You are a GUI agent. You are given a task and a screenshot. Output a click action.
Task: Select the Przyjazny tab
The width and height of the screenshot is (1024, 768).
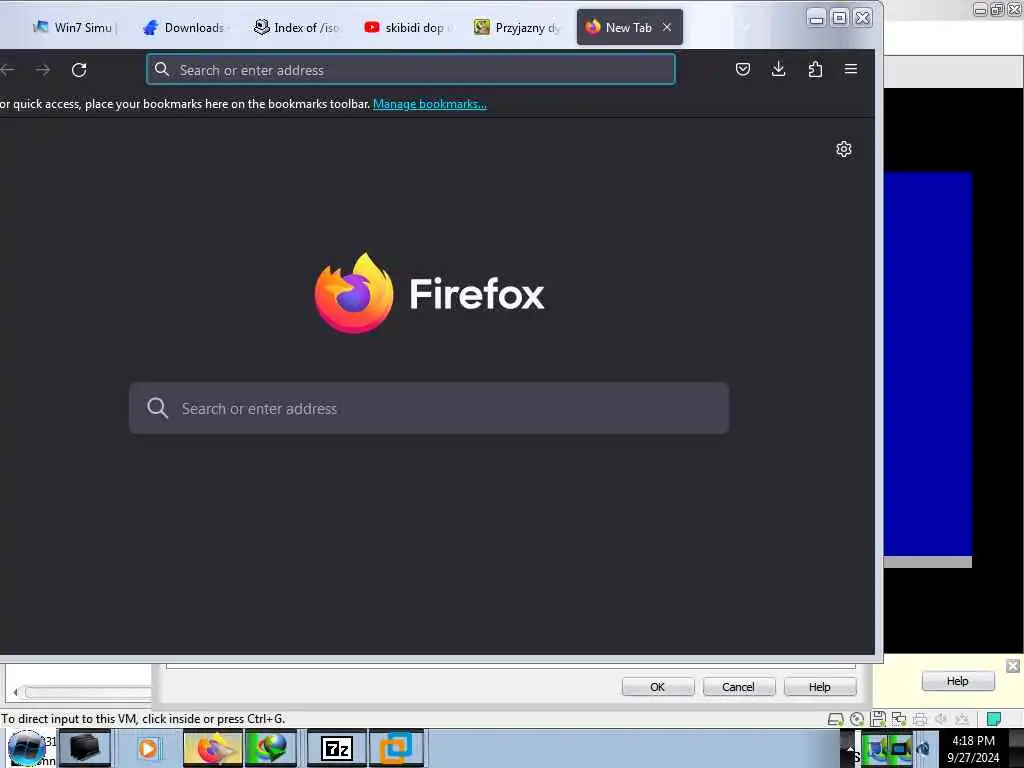(x=518, y=27)
